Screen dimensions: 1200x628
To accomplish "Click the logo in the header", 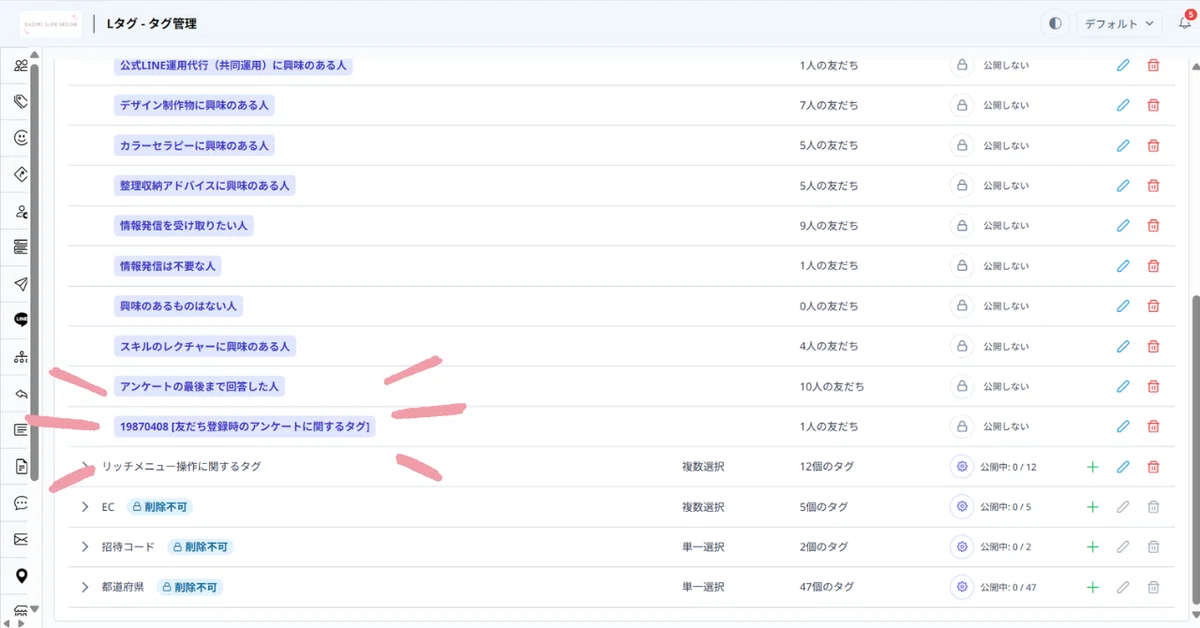I will click(50, 22).
